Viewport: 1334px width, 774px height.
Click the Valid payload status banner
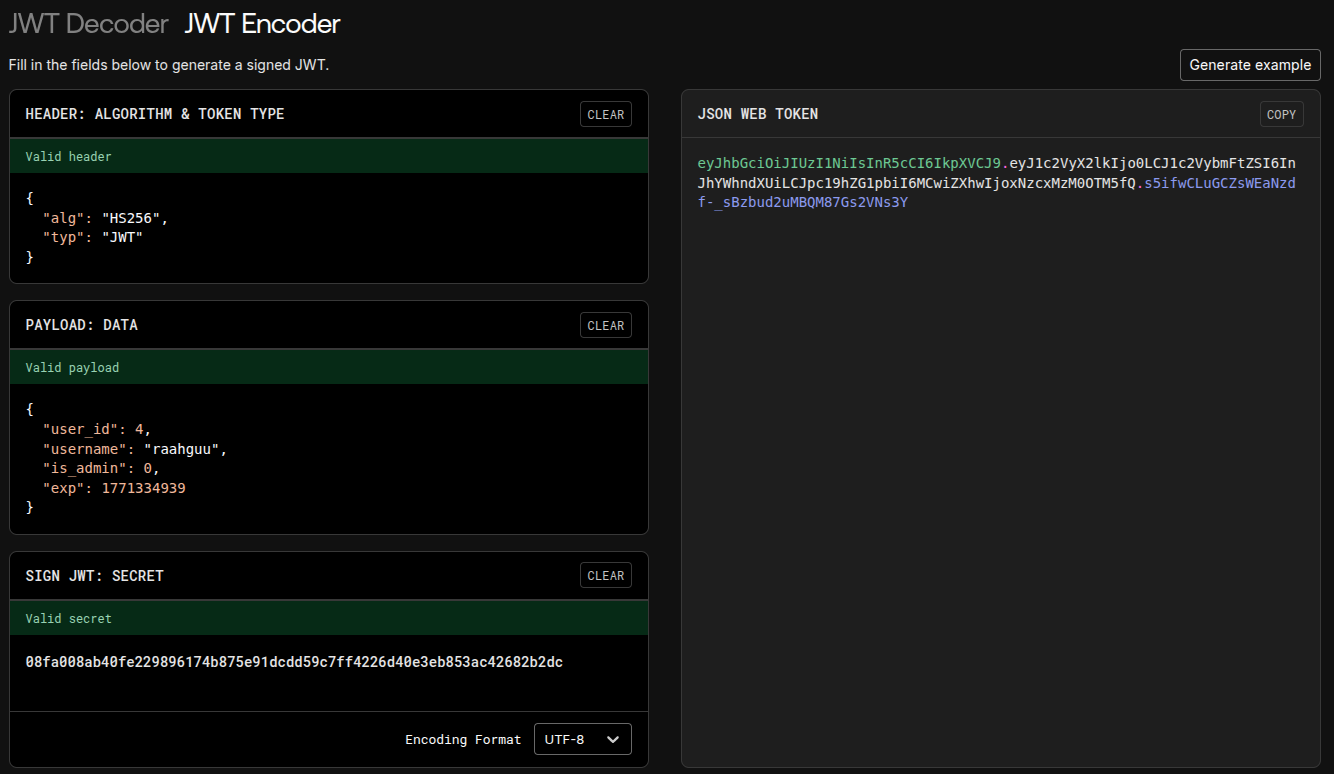point(328,368)
